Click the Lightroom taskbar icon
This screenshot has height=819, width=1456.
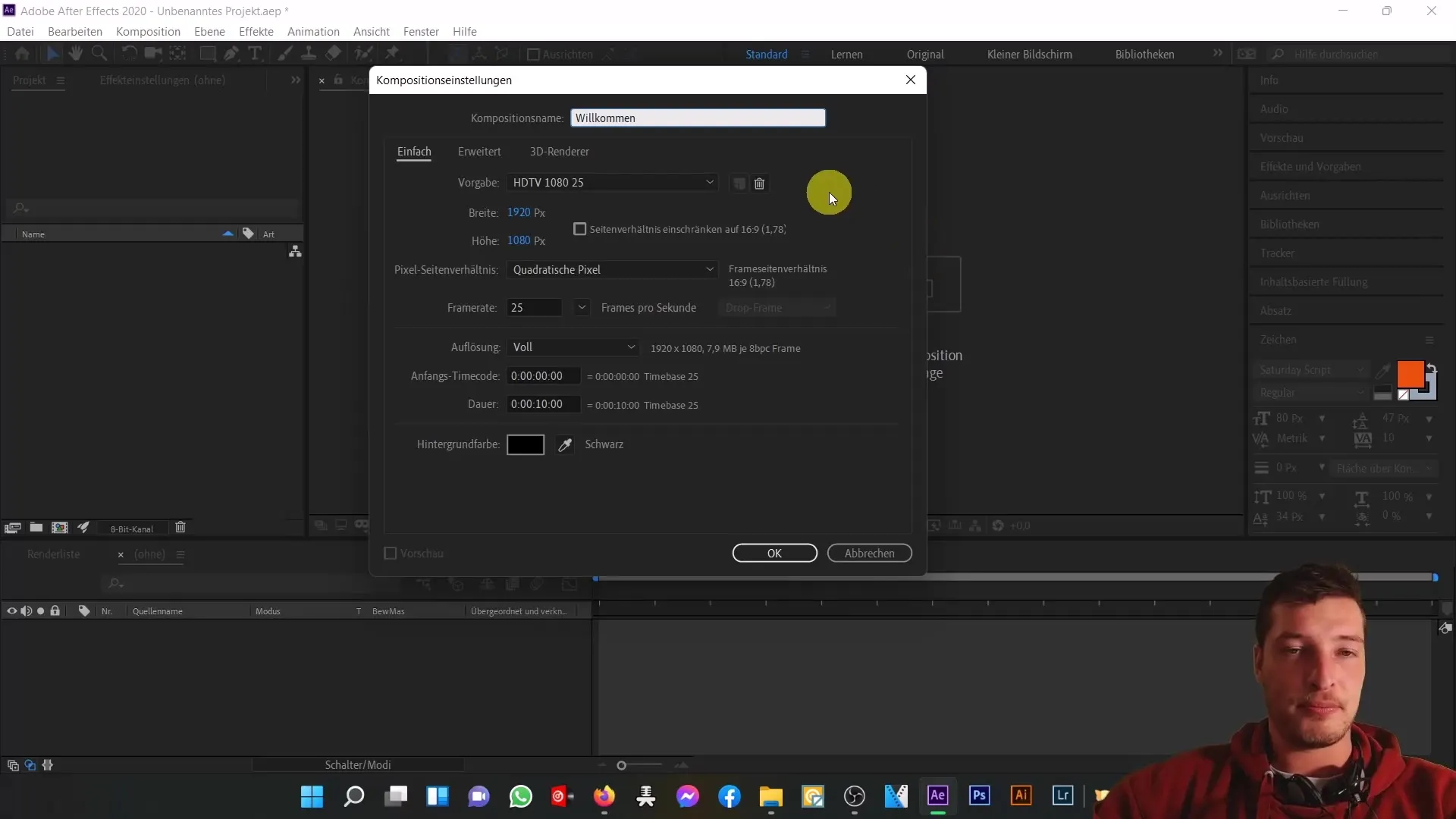click(x=1063, y=796)
